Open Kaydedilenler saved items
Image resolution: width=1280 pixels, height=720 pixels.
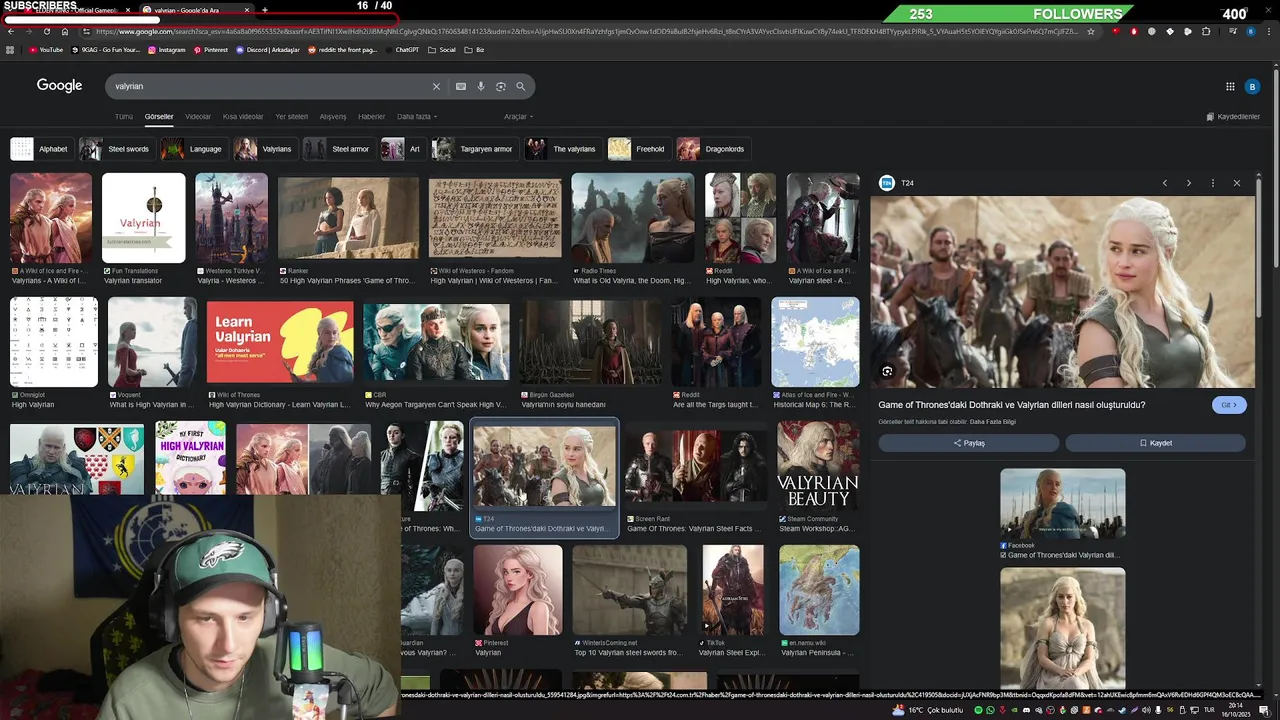pyautogui.click(x=1233, y=116)
